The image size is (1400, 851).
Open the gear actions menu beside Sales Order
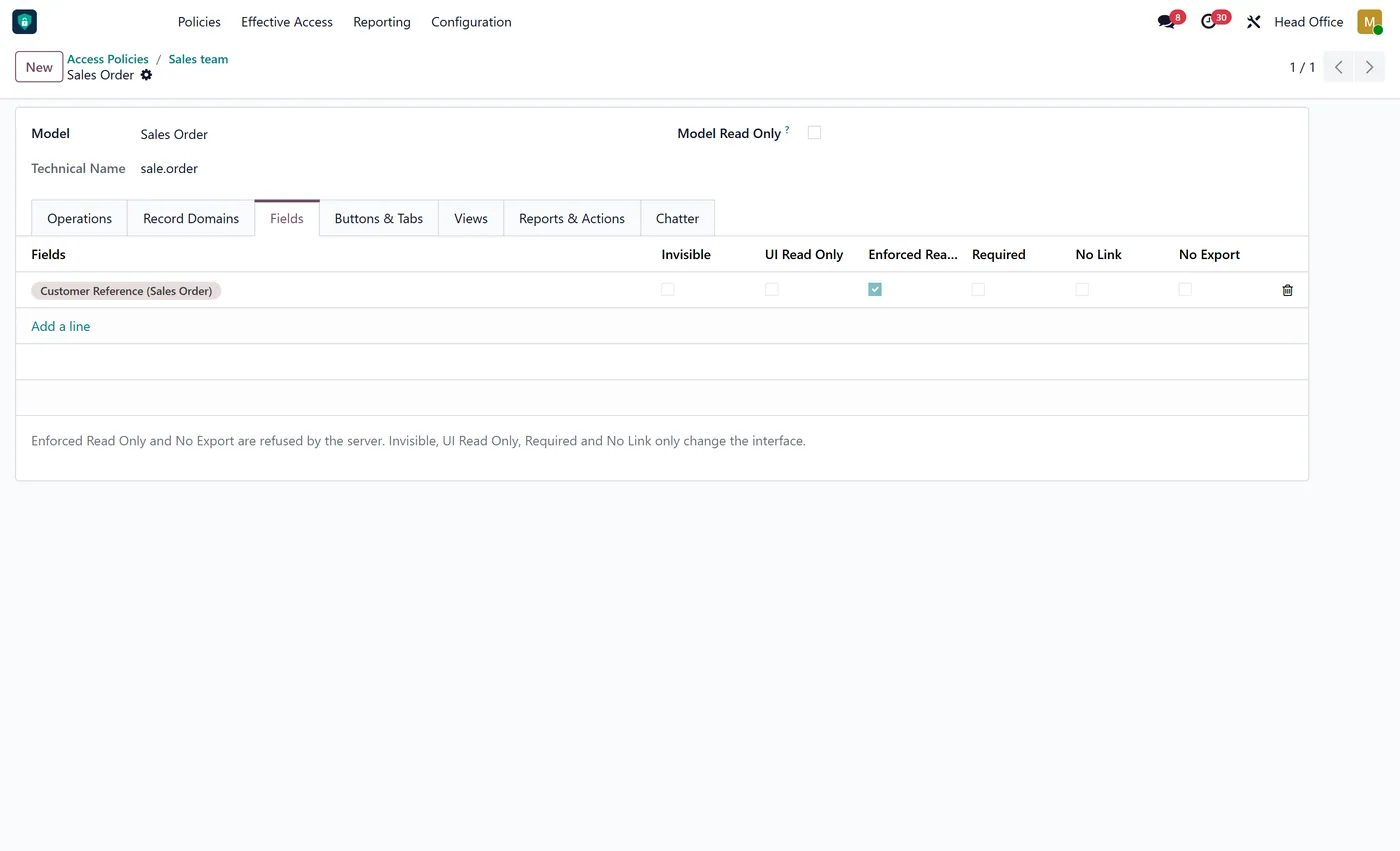click(x=146, y=75)
